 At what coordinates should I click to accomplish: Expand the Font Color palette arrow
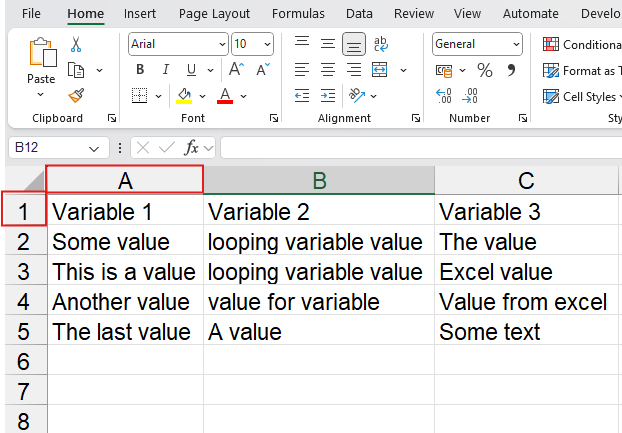coord(244,96)
